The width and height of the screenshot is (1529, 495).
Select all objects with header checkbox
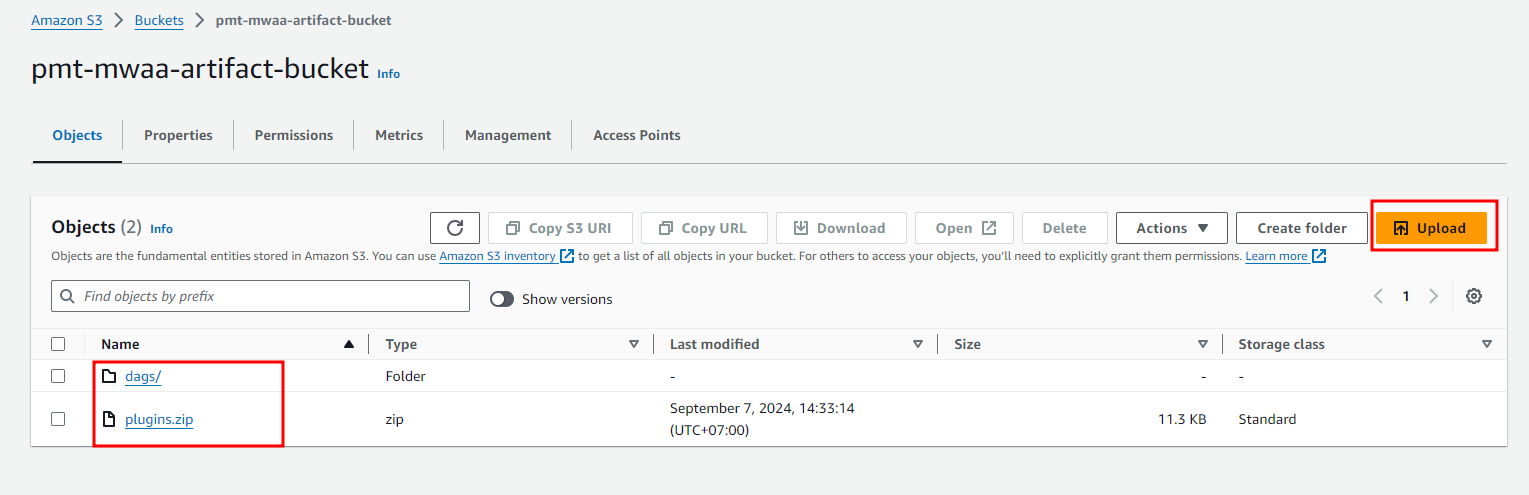pyautogui.click(x=58, y=344)
